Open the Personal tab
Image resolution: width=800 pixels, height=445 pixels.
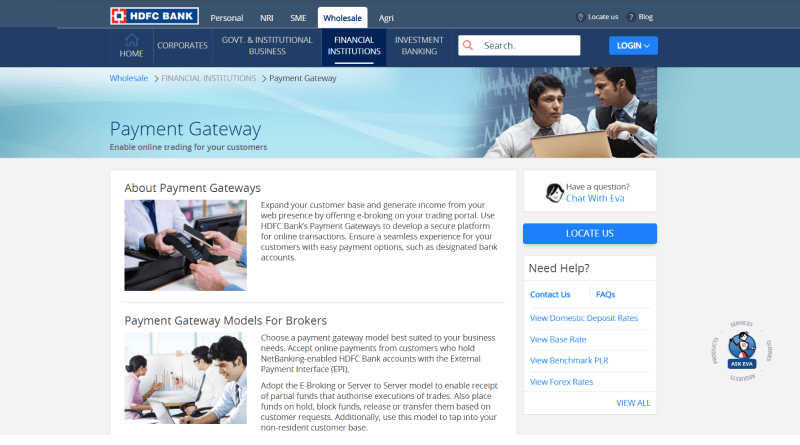click(227, 18)
